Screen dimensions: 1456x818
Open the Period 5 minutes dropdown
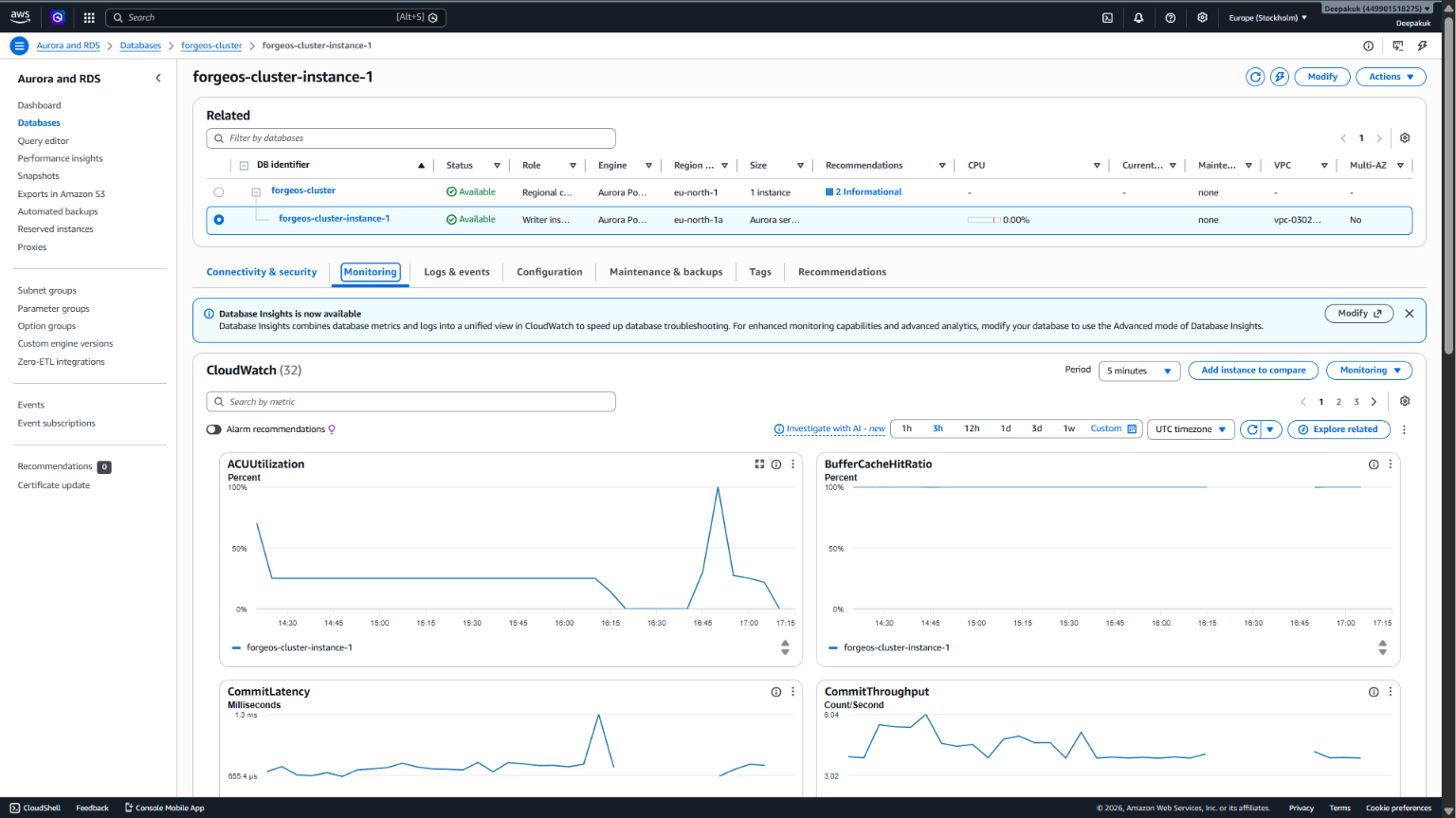pyautogui.click(x=1139, y=371)
